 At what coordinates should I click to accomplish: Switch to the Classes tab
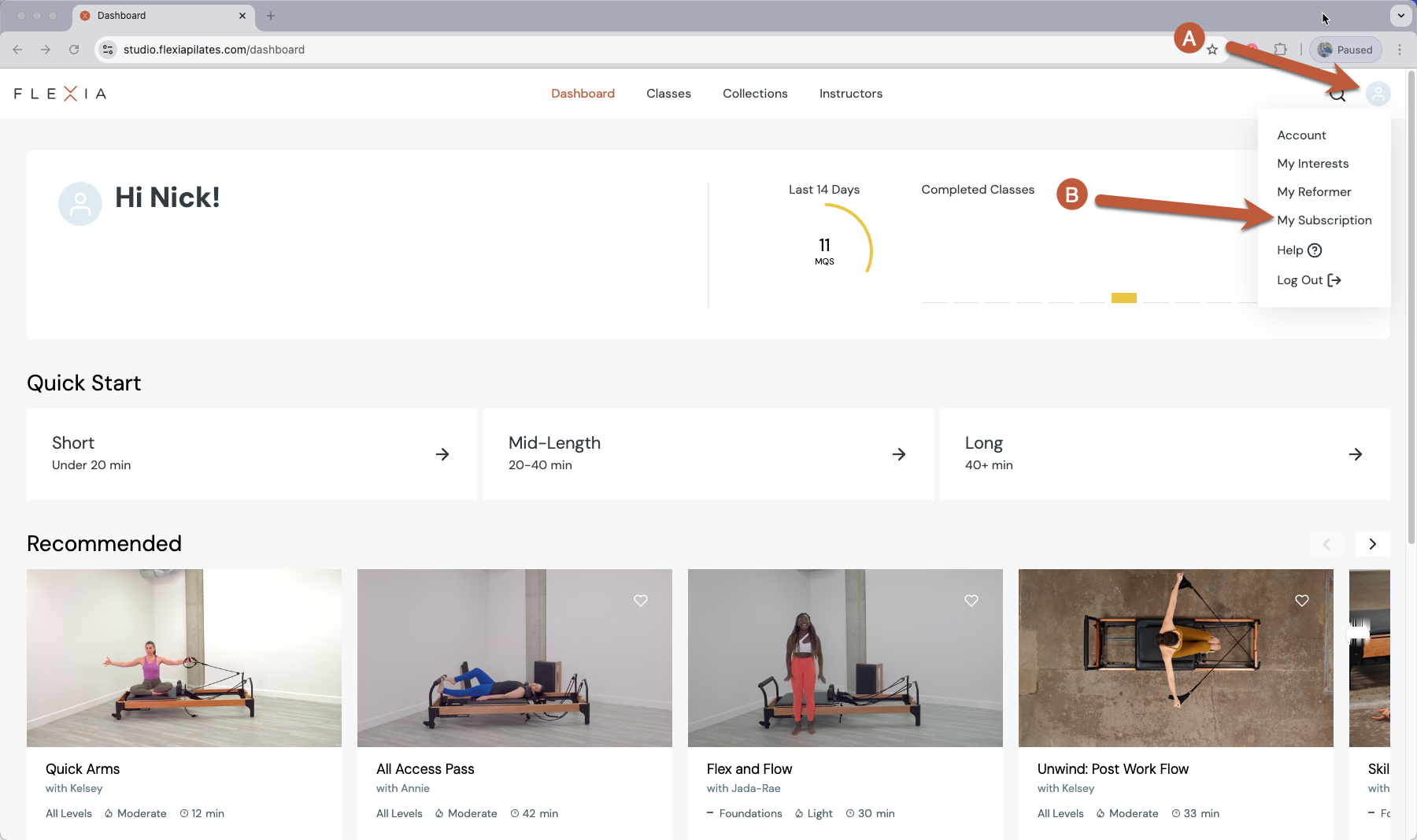click(668, 94)
